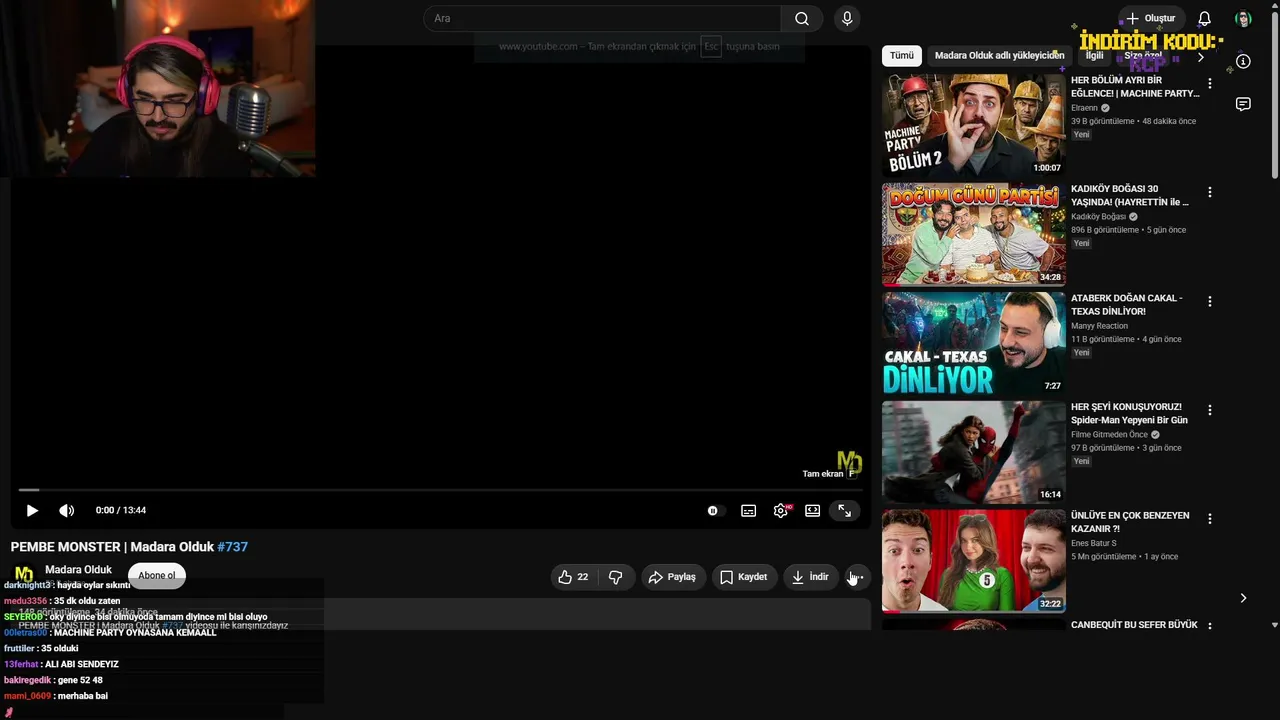Open 'ÜNLÜYE EN ÇOK BENZEYEN KAZANIR' title
This screenshot has width=1280, height=720.
pos(1130,522)
